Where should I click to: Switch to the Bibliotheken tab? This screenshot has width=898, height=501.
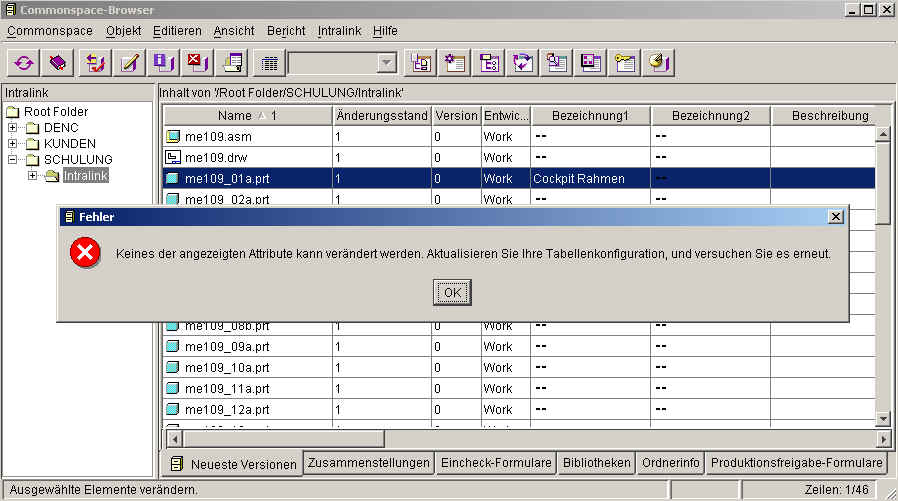pyautogui.click(x=596, y=463)
